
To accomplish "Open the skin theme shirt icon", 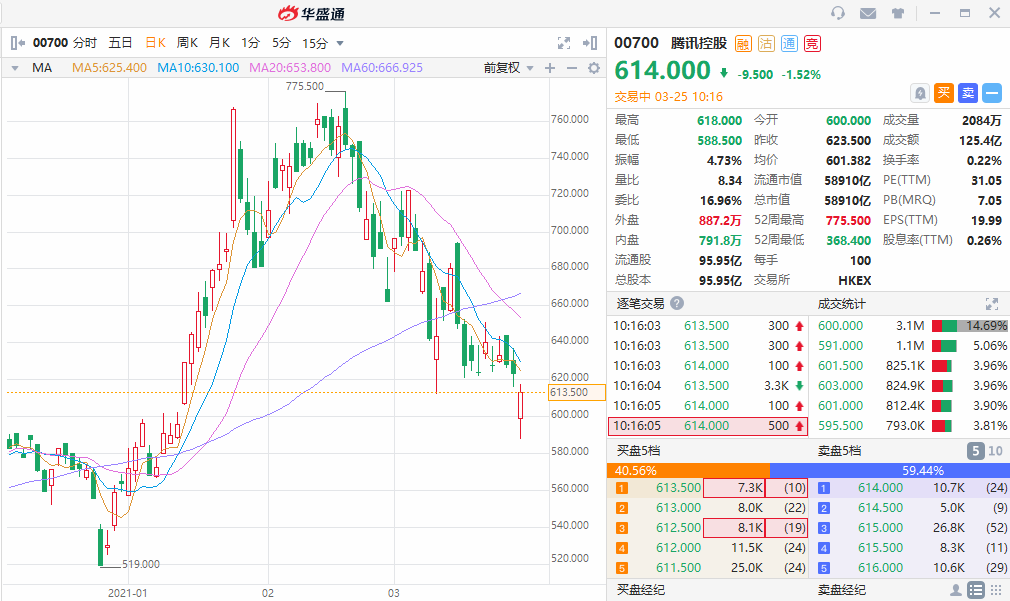I will (x=897, y=13).
